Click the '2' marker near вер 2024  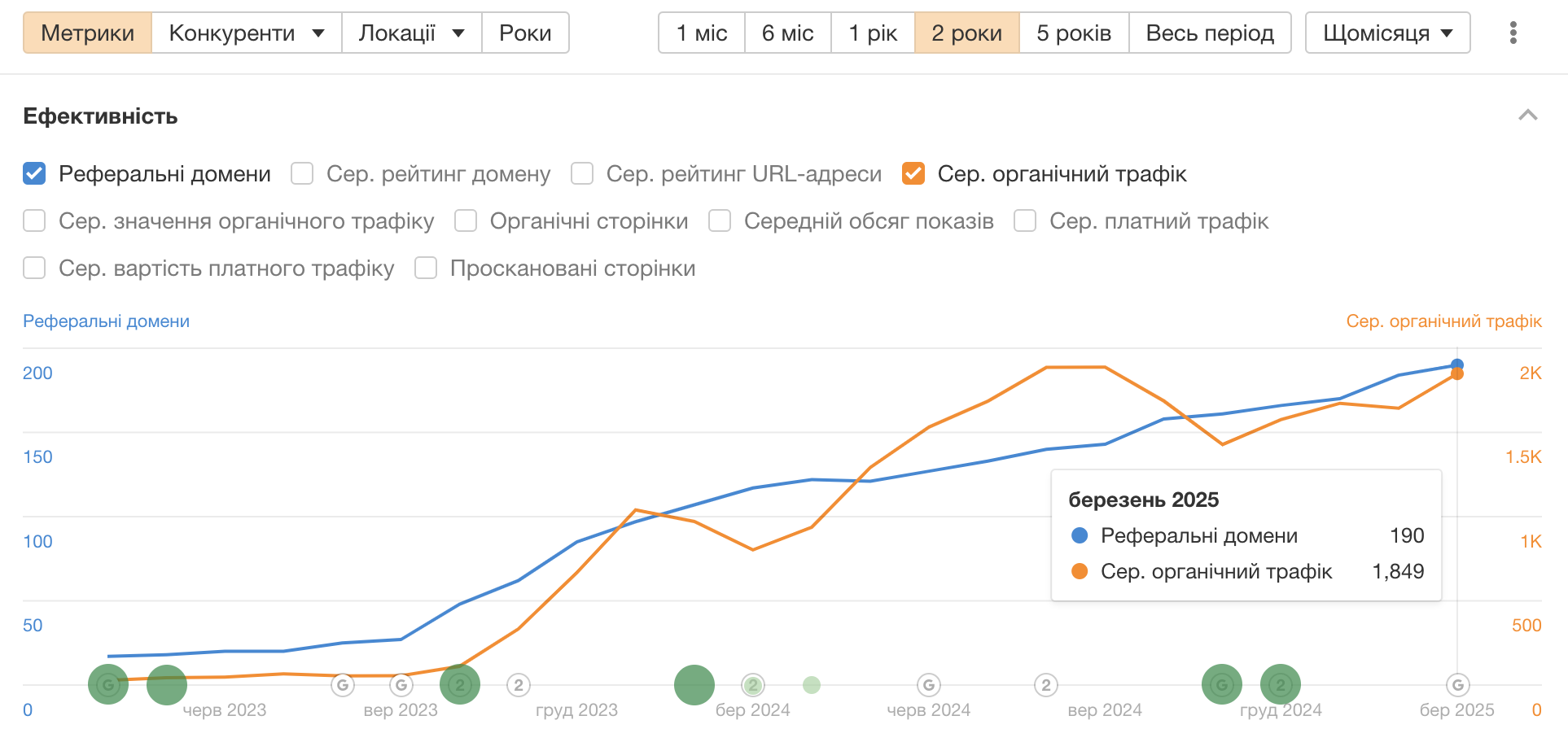click(x=1046, y=684)
